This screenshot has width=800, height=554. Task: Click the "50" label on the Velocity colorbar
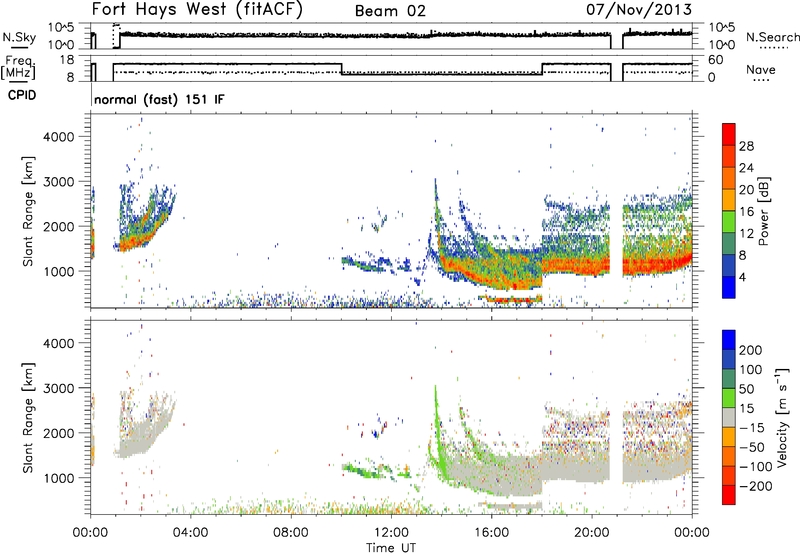746,389
